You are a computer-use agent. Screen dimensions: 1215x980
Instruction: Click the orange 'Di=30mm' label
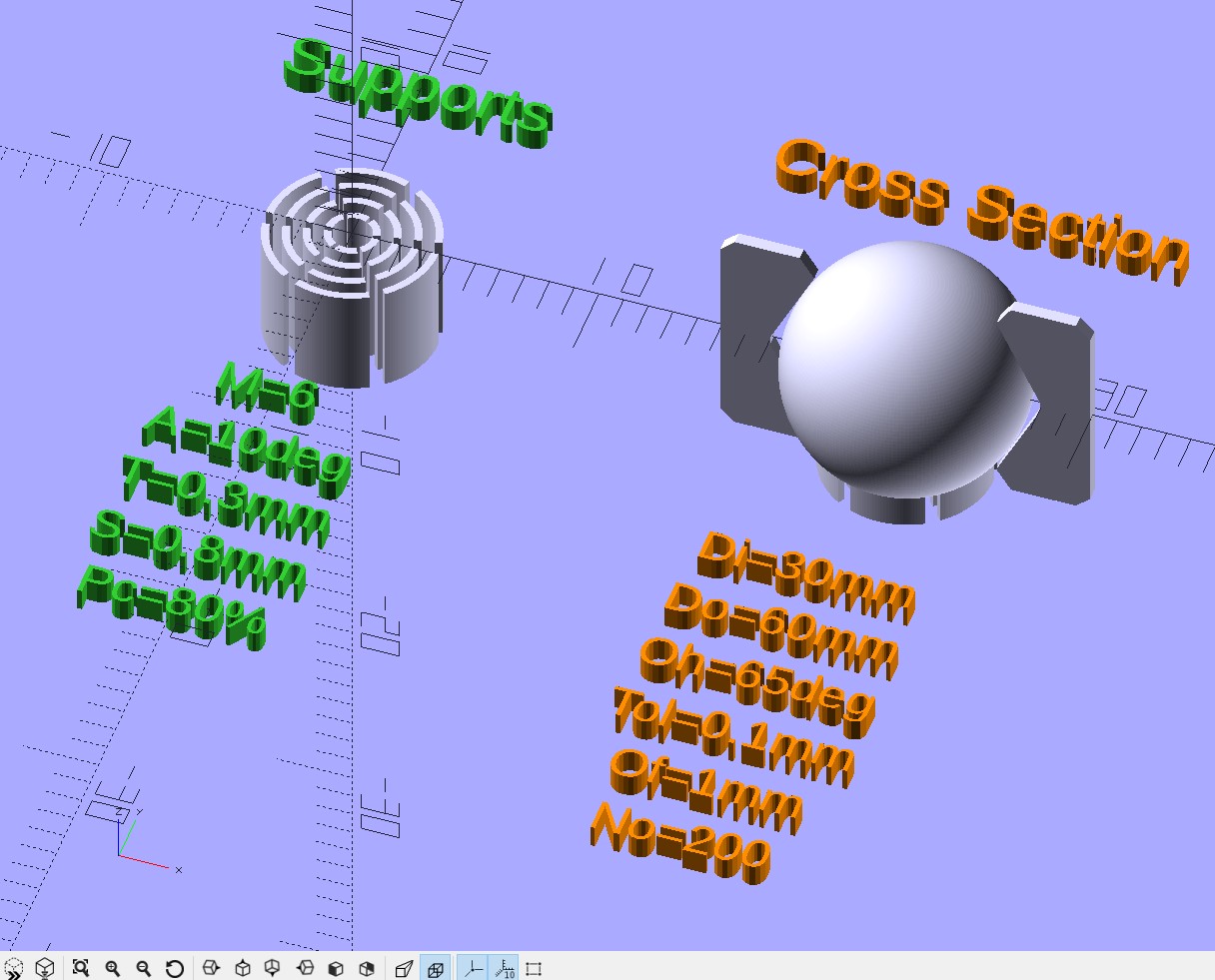coord(806,577)
